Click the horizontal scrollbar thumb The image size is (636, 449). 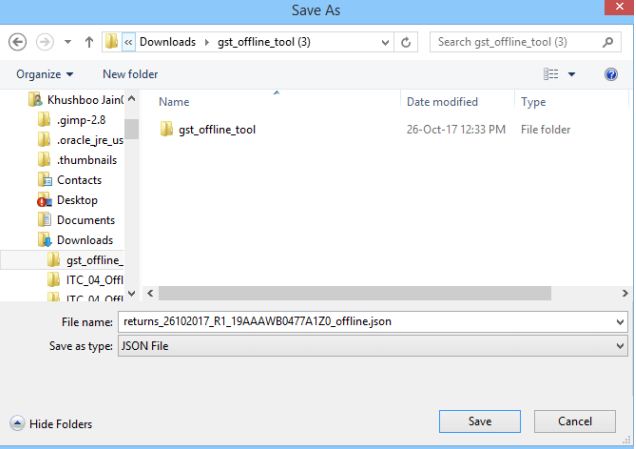[x=355, y=293]
